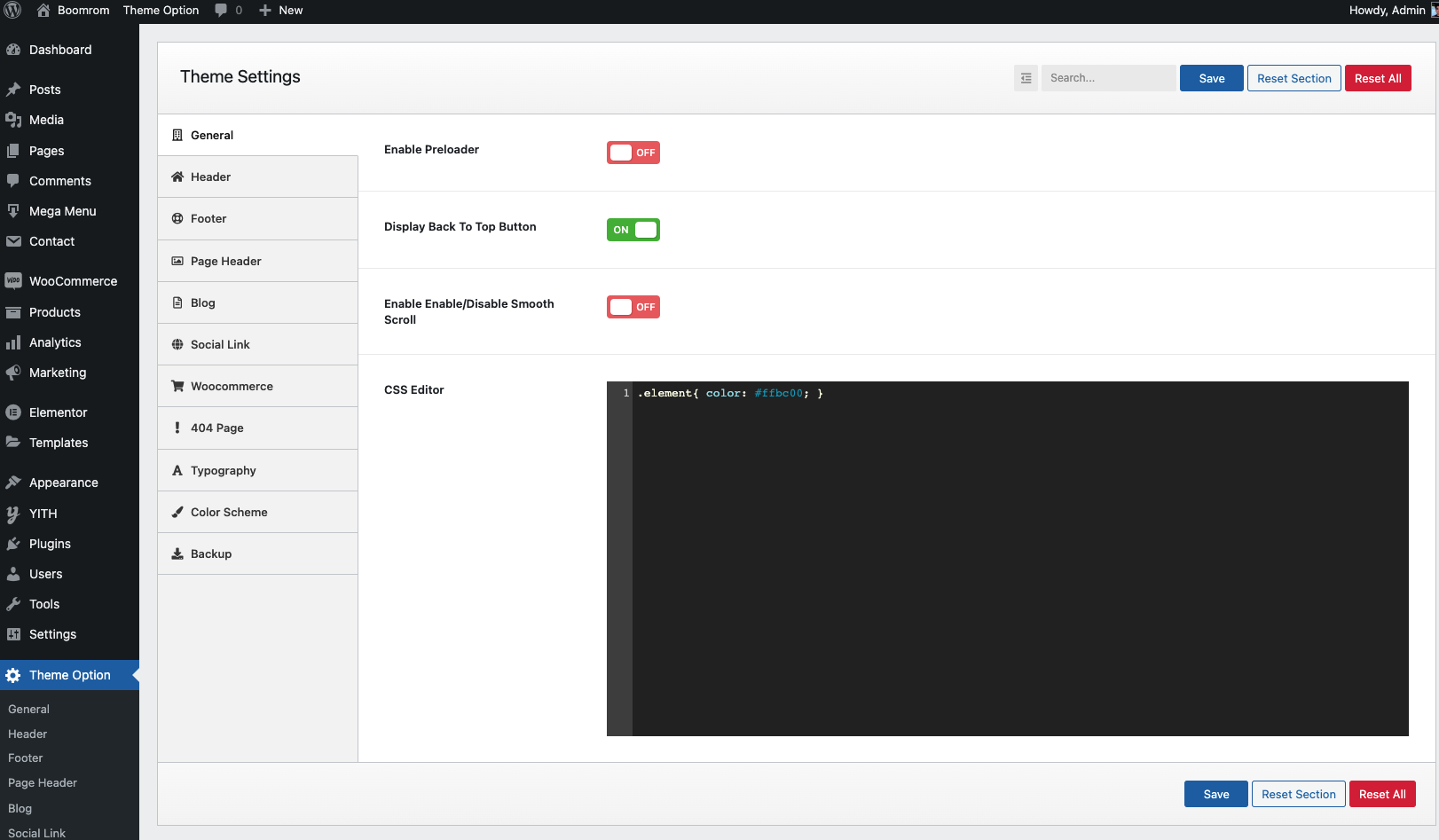The height and width of the screenshot is (840, 1439).
Task: Open the Backup settings tab
Action: point(258,553)
